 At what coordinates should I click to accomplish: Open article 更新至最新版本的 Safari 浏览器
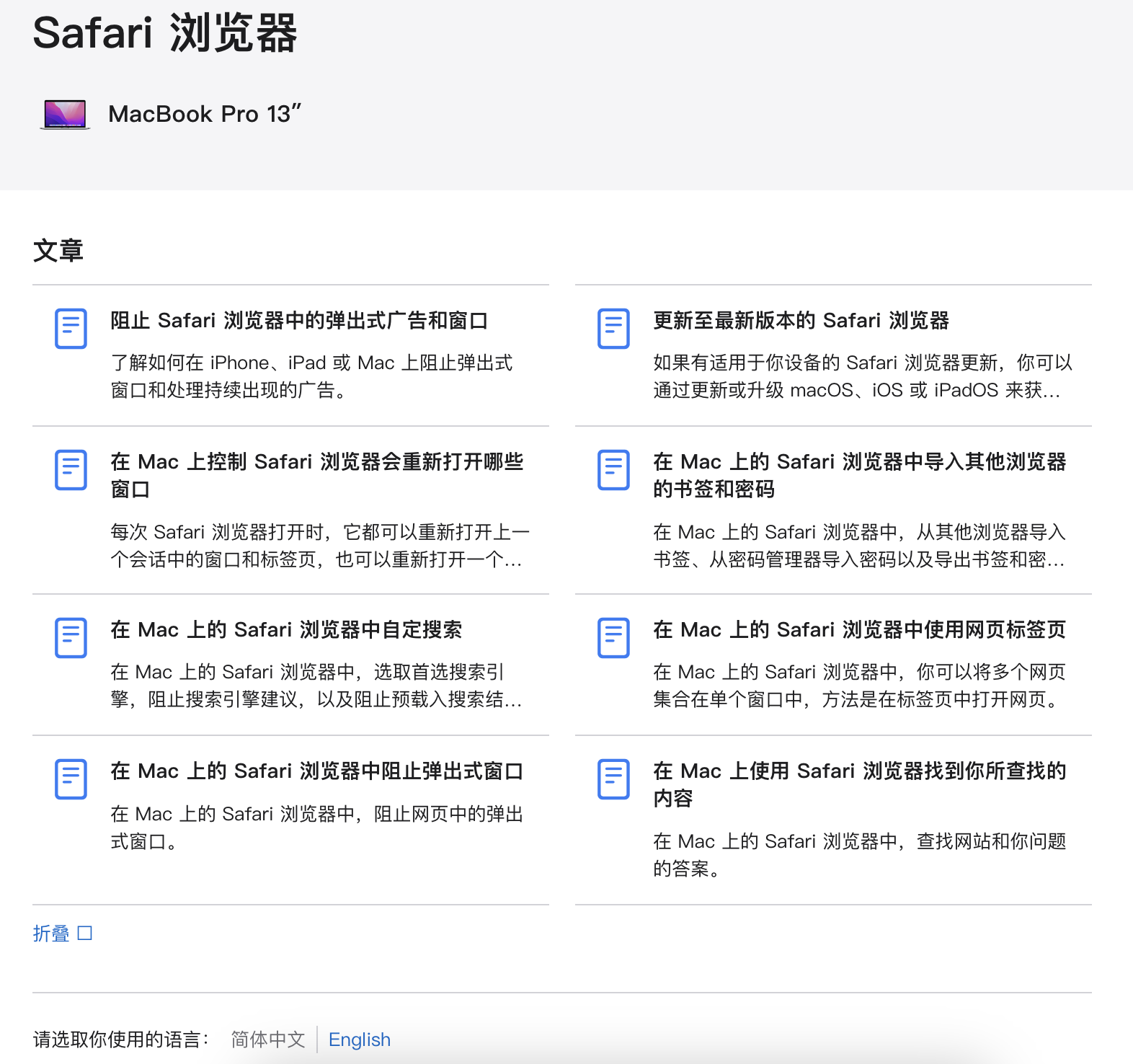[801, 321]
